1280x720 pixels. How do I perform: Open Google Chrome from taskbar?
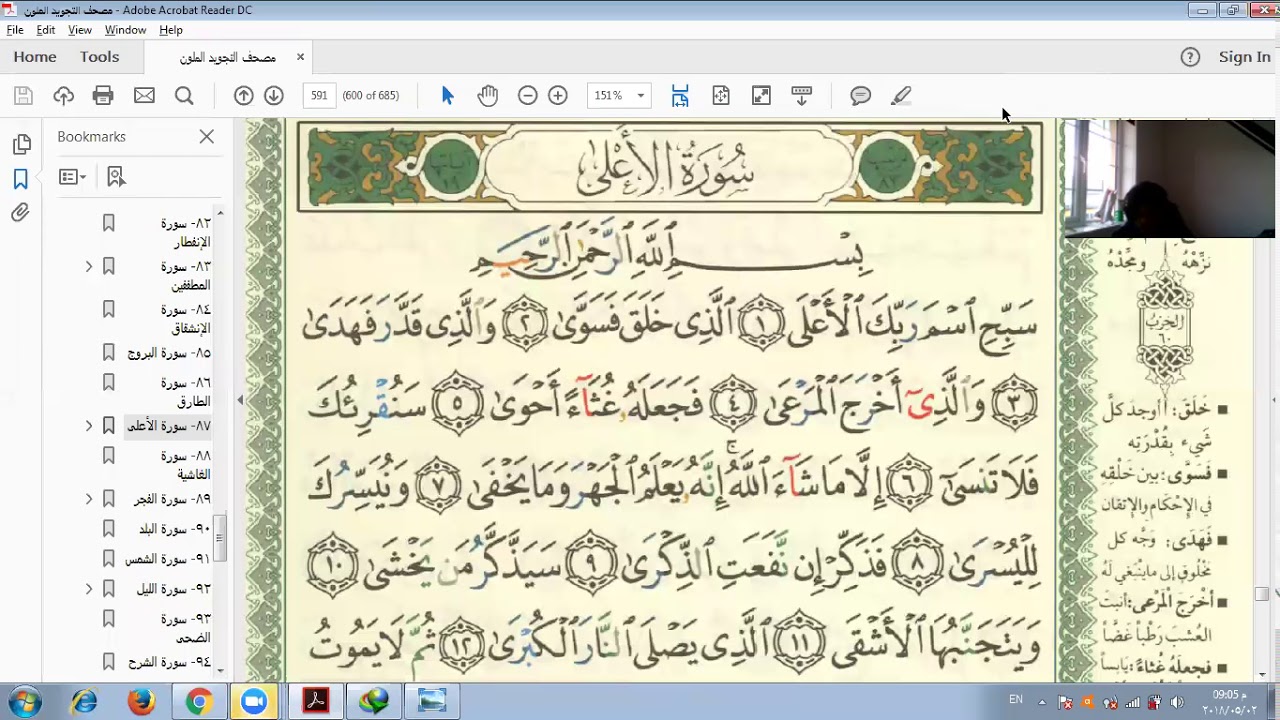click(x=199, y=702)
